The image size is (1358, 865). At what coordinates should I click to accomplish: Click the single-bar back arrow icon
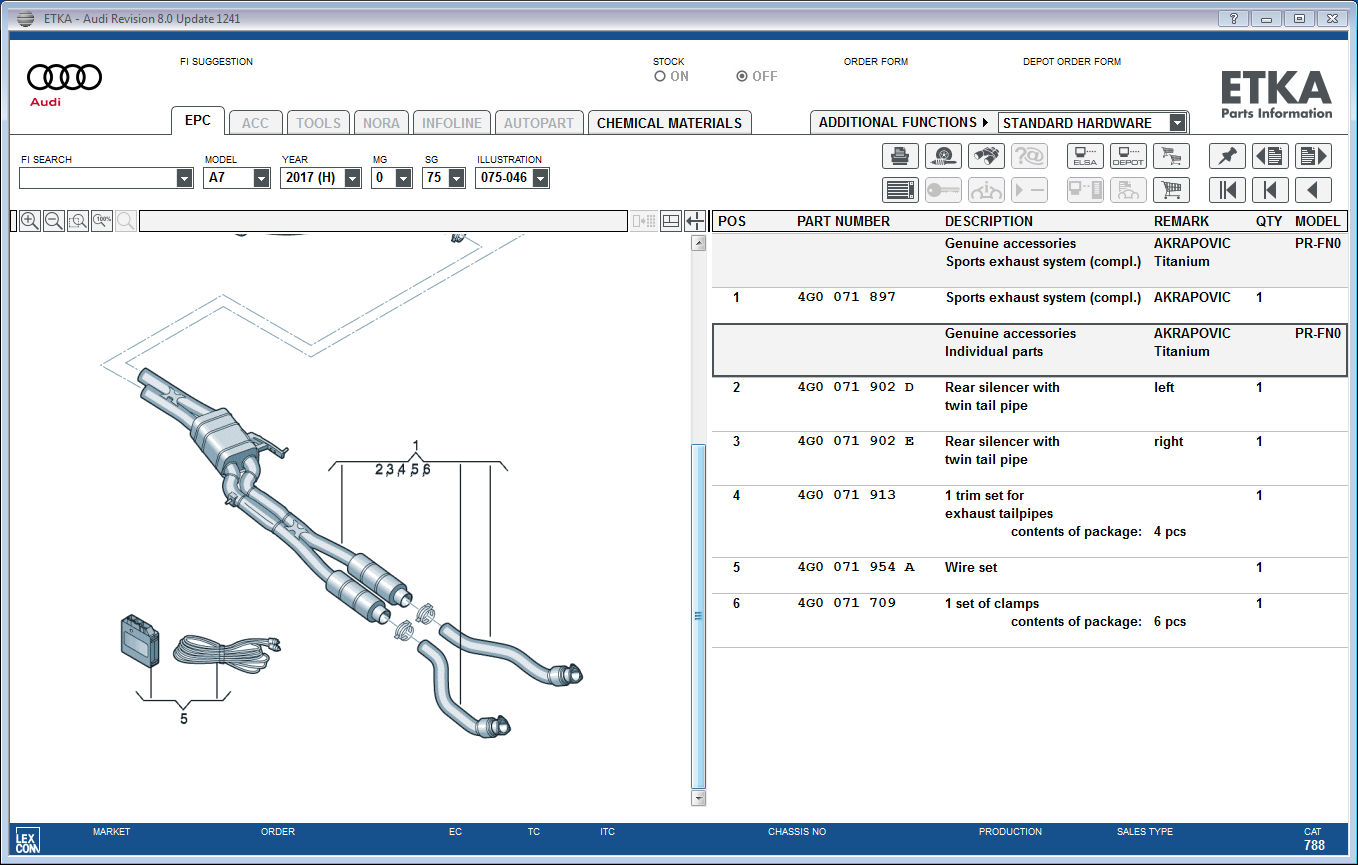coord(1270,190)
